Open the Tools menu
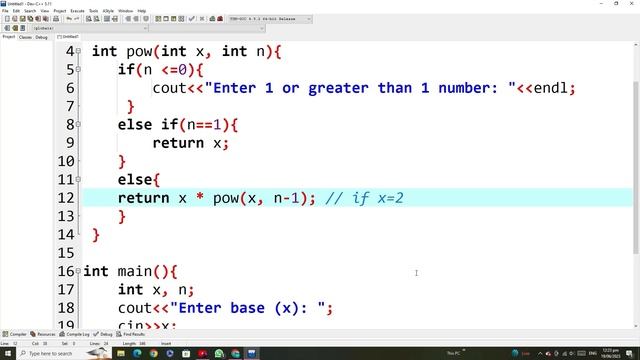Image resolution: width=640 pixels, height=360 pixels. point(93,11)
